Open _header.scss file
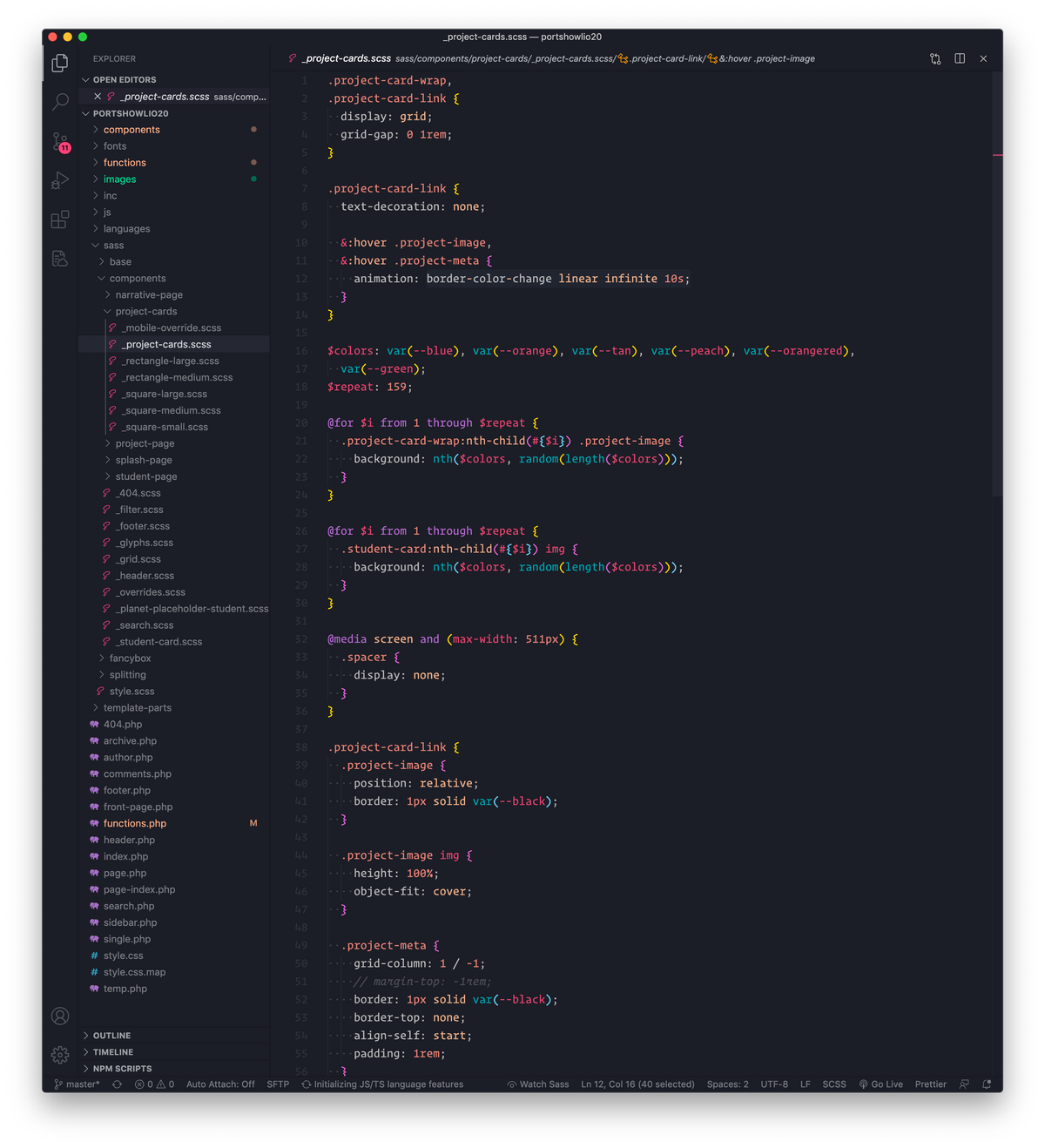Screen dimensions: 1045x1148 pos(174,576)
